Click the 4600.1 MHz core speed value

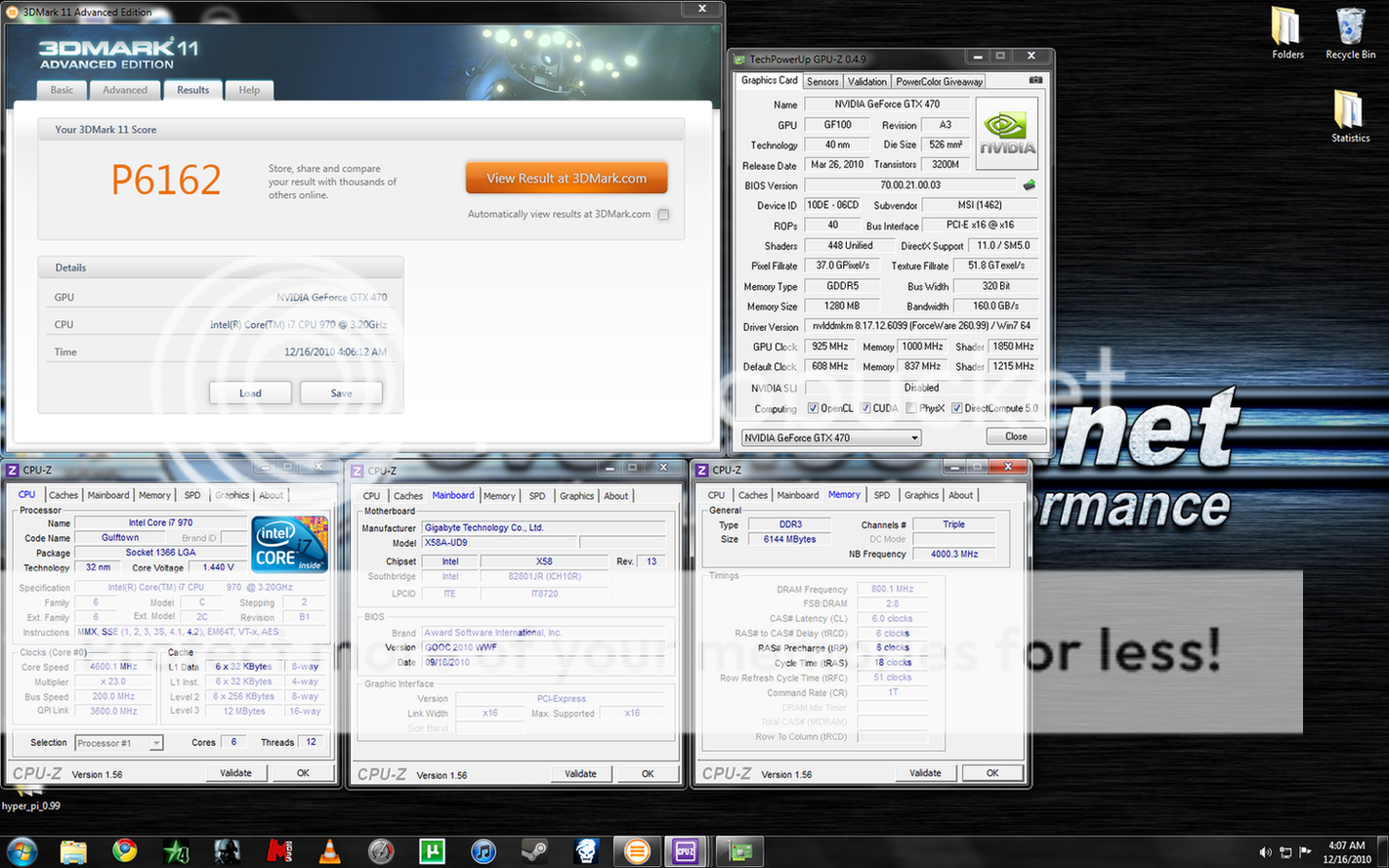[113, 667]
